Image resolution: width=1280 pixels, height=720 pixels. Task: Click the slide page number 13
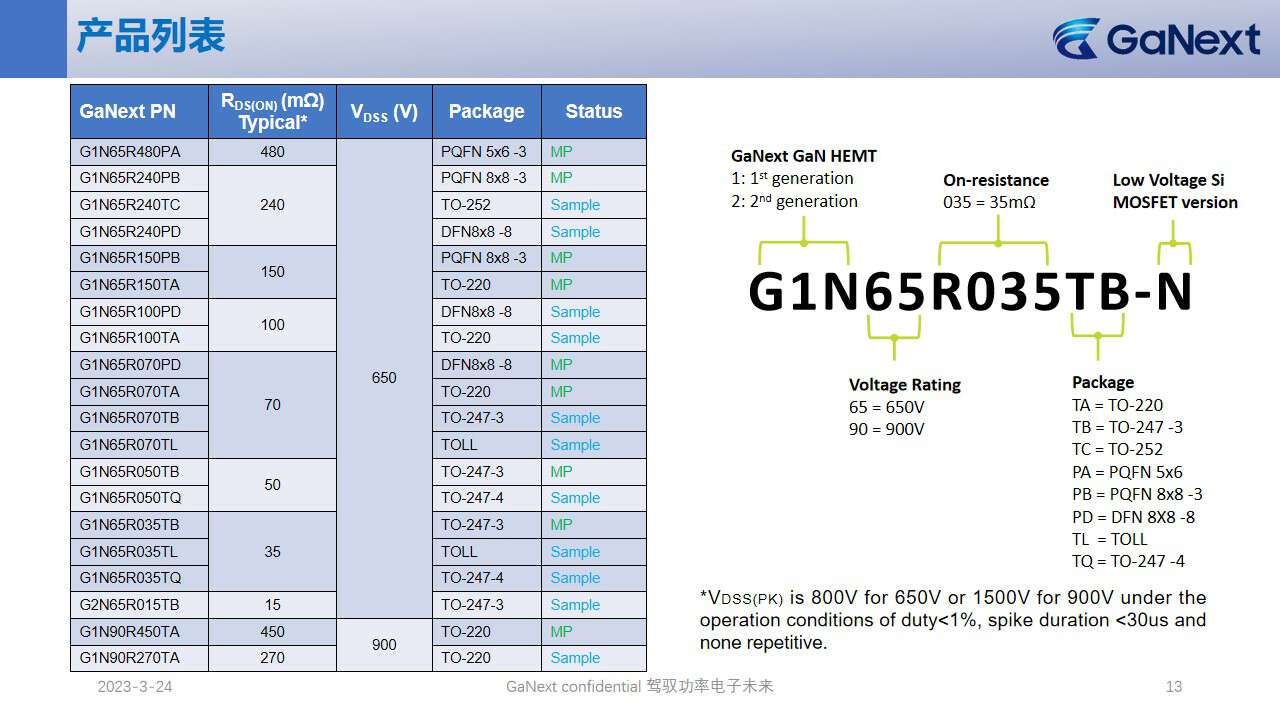1174,686
